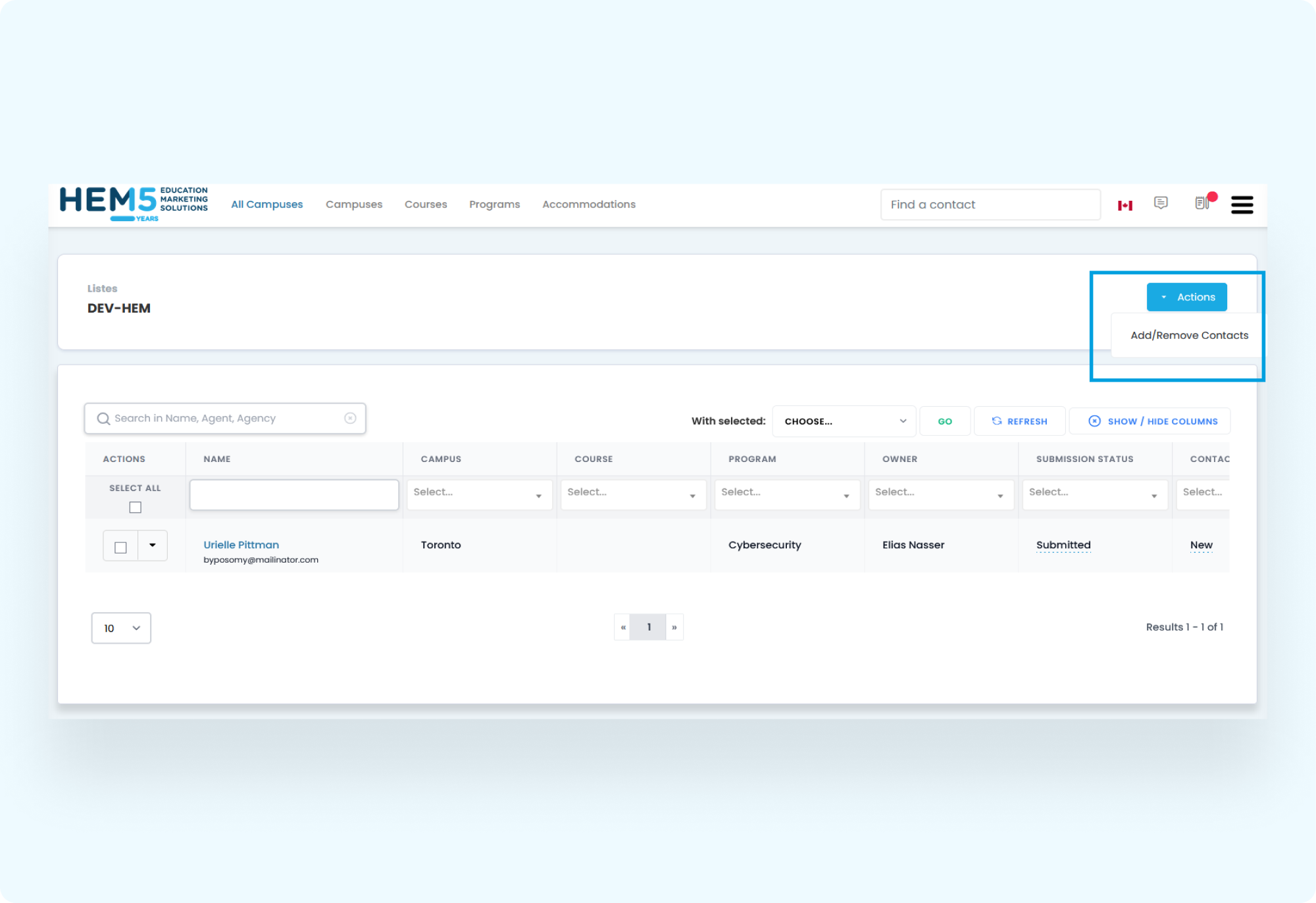Click the HEM5 logo

132,203
